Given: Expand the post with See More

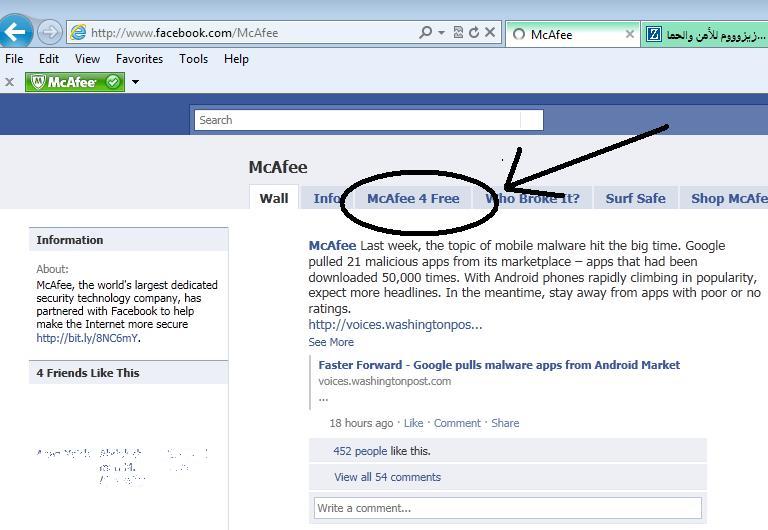Looking at the screenshot, I should (331, 342).
